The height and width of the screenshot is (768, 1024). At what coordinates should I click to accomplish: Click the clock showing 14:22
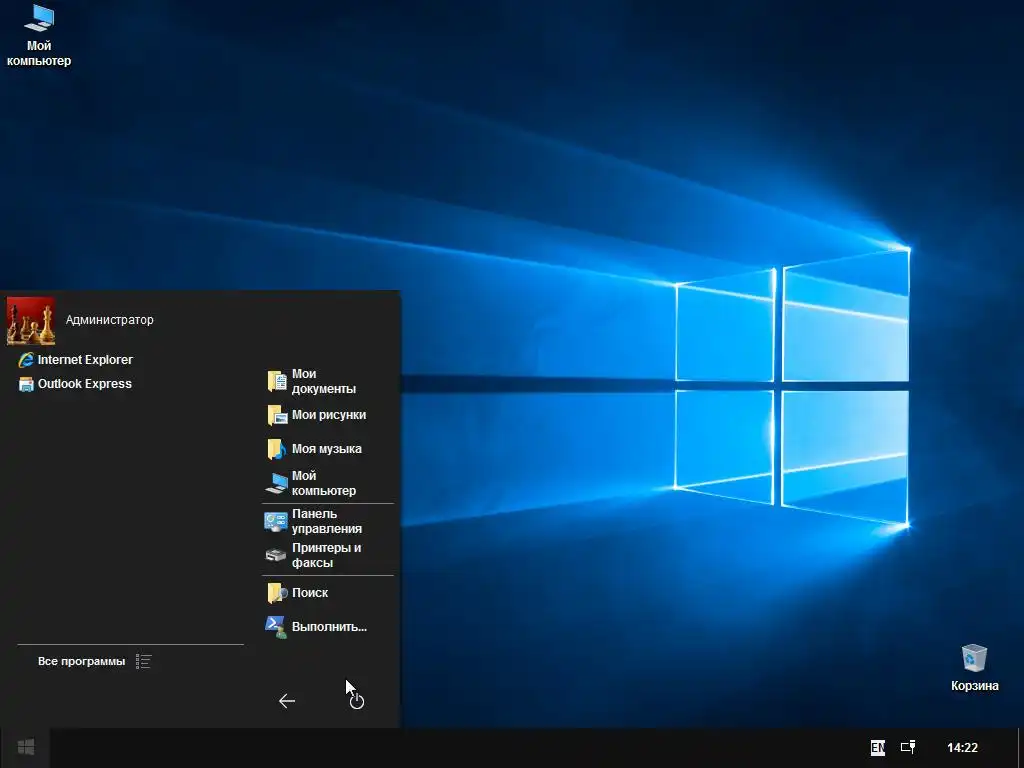point(963,748)
